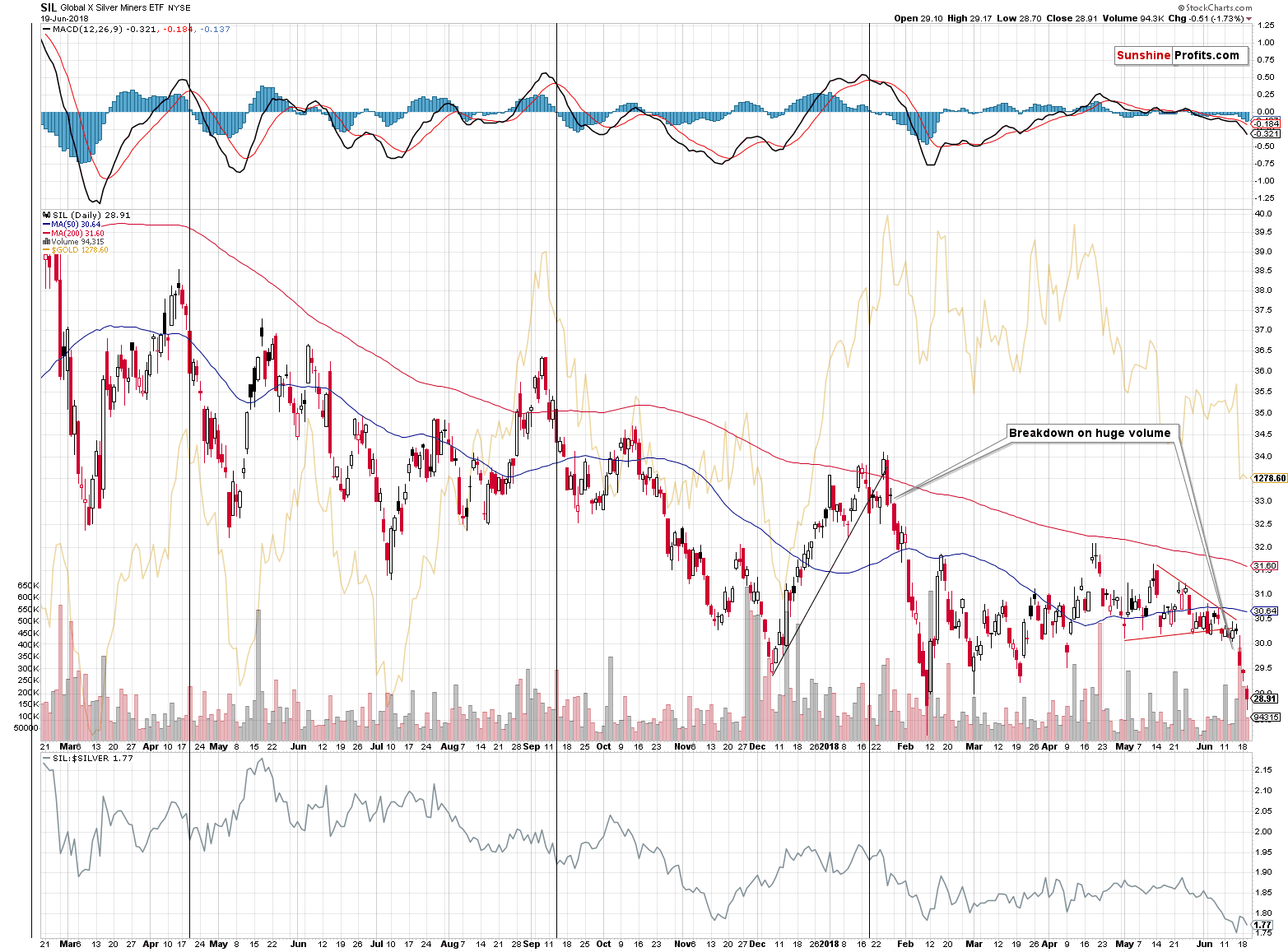1288x952 pixels.
Task: Click the 1278.60 gold price tag on axis
Action: [1269, 478]
